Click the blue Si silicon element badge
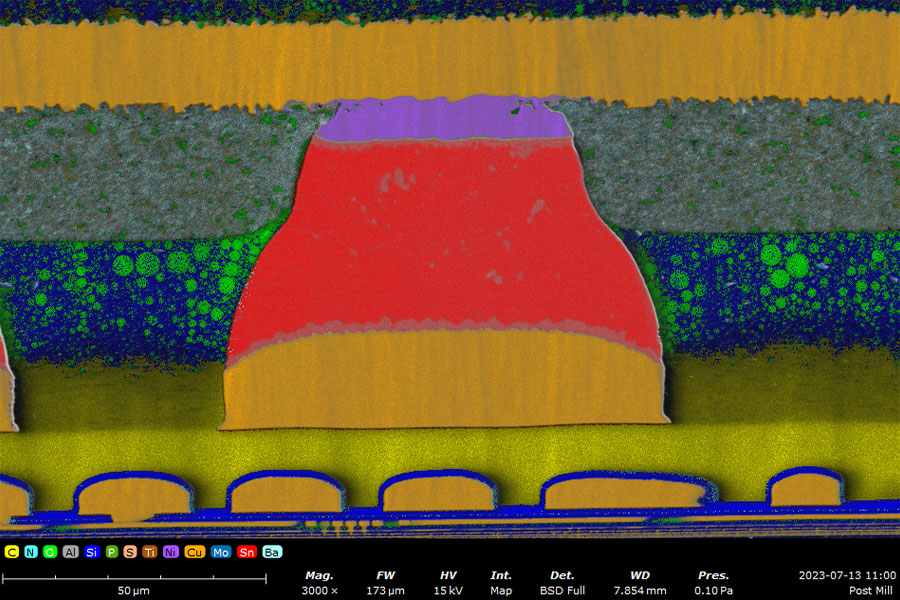Viewport: 900px width, 600px height. [x=91, y=552]
